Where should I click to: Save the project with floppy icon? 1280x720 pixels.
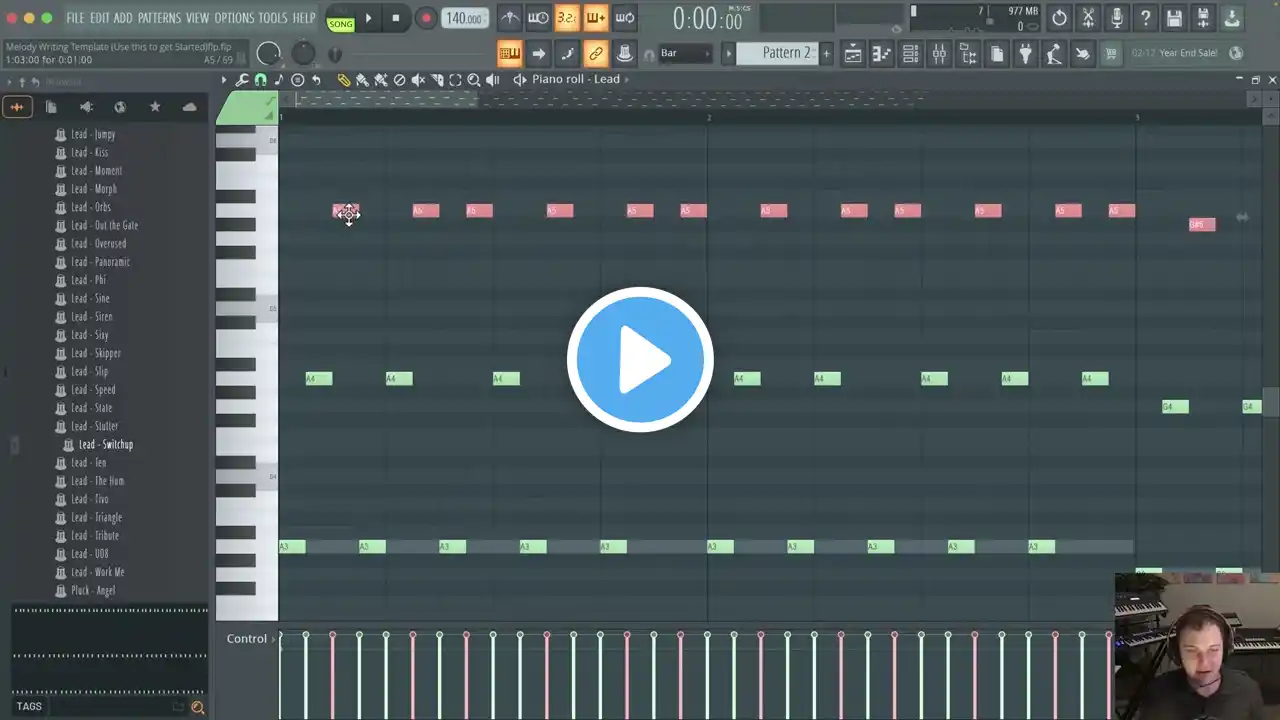tap(1174, 18)
